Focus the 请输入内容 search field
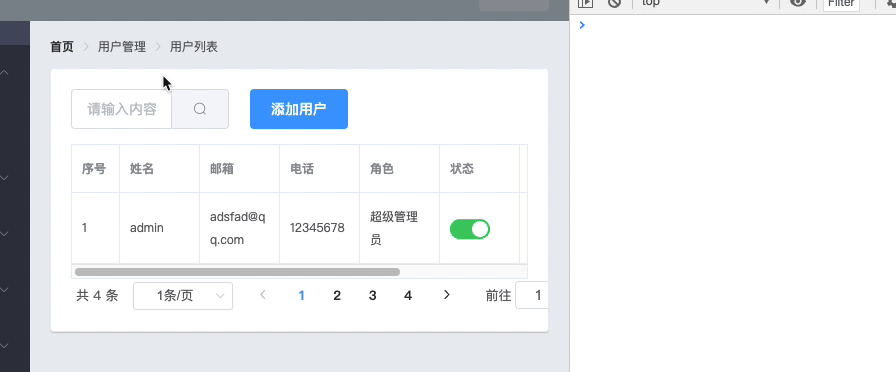The height and width of the screenshot is (372, 896). [x=122, y=109]
